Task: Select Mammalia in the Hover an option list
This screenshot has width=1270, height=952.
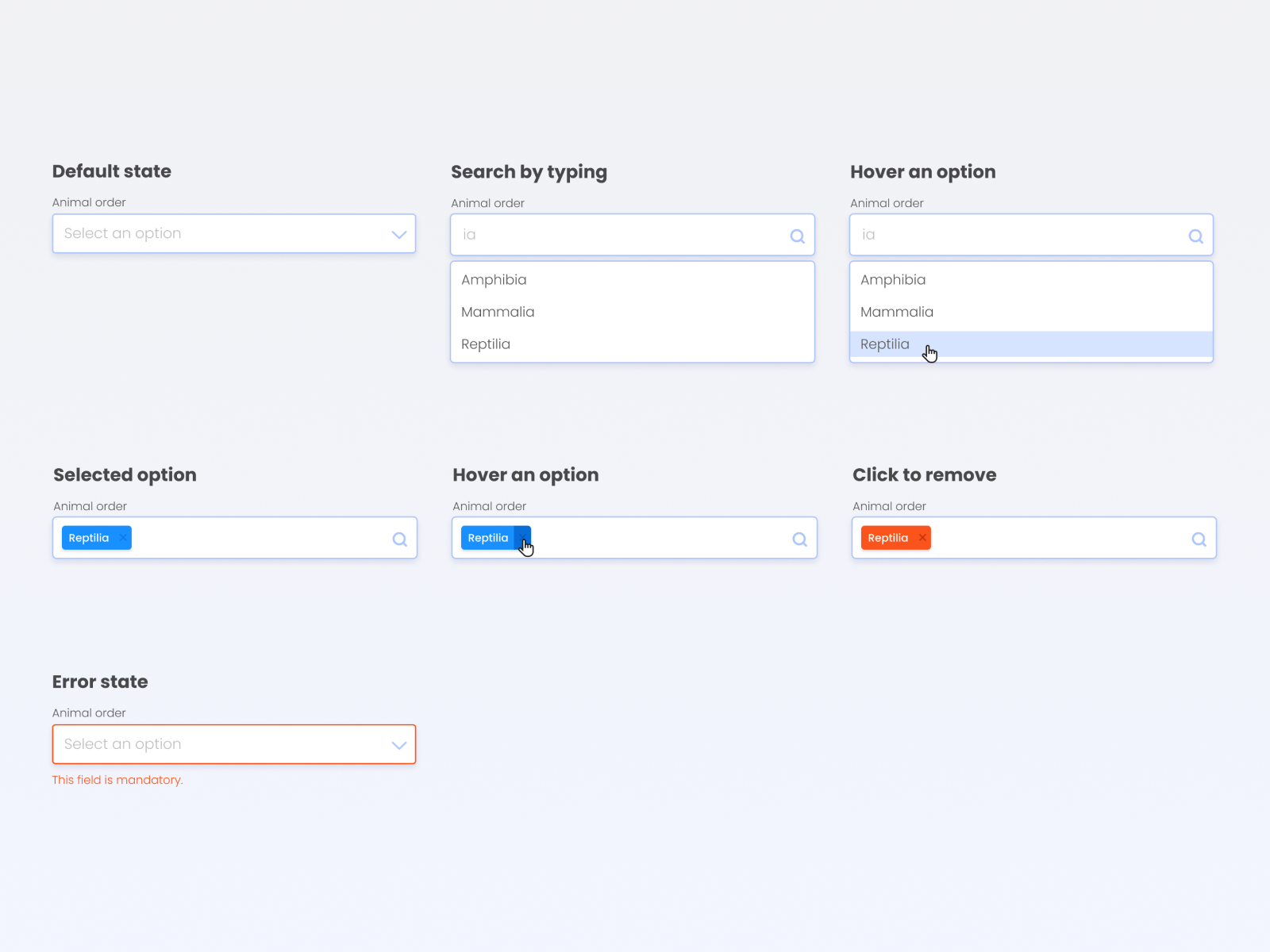Action: click(897, 312)
